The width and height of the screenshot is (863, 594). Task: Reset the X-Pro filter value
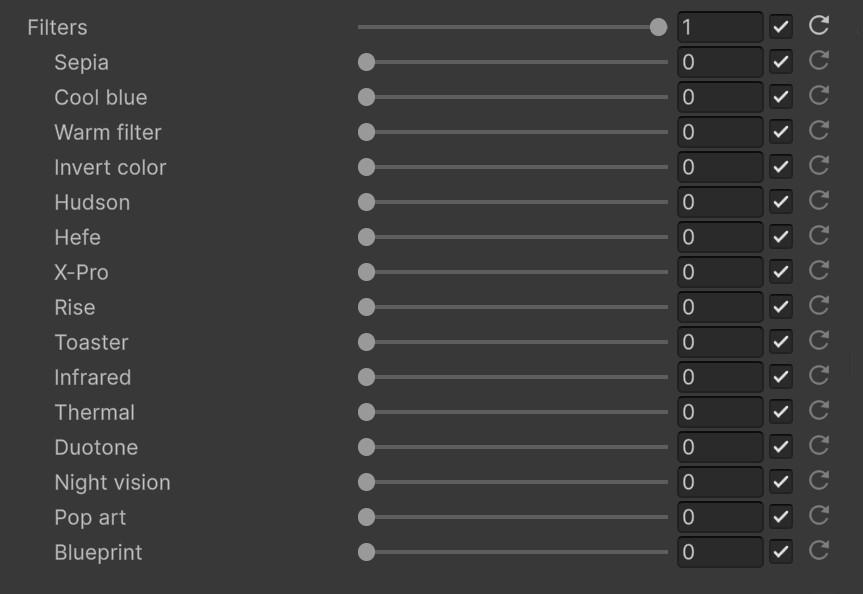[819, 271]
